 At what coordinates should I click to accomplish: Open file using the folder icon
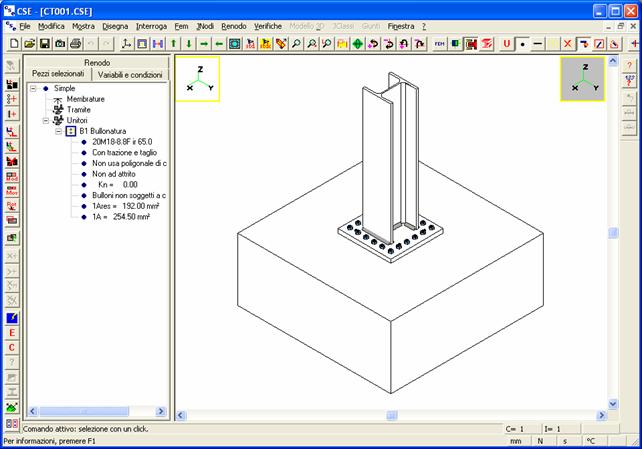(30, 44)
